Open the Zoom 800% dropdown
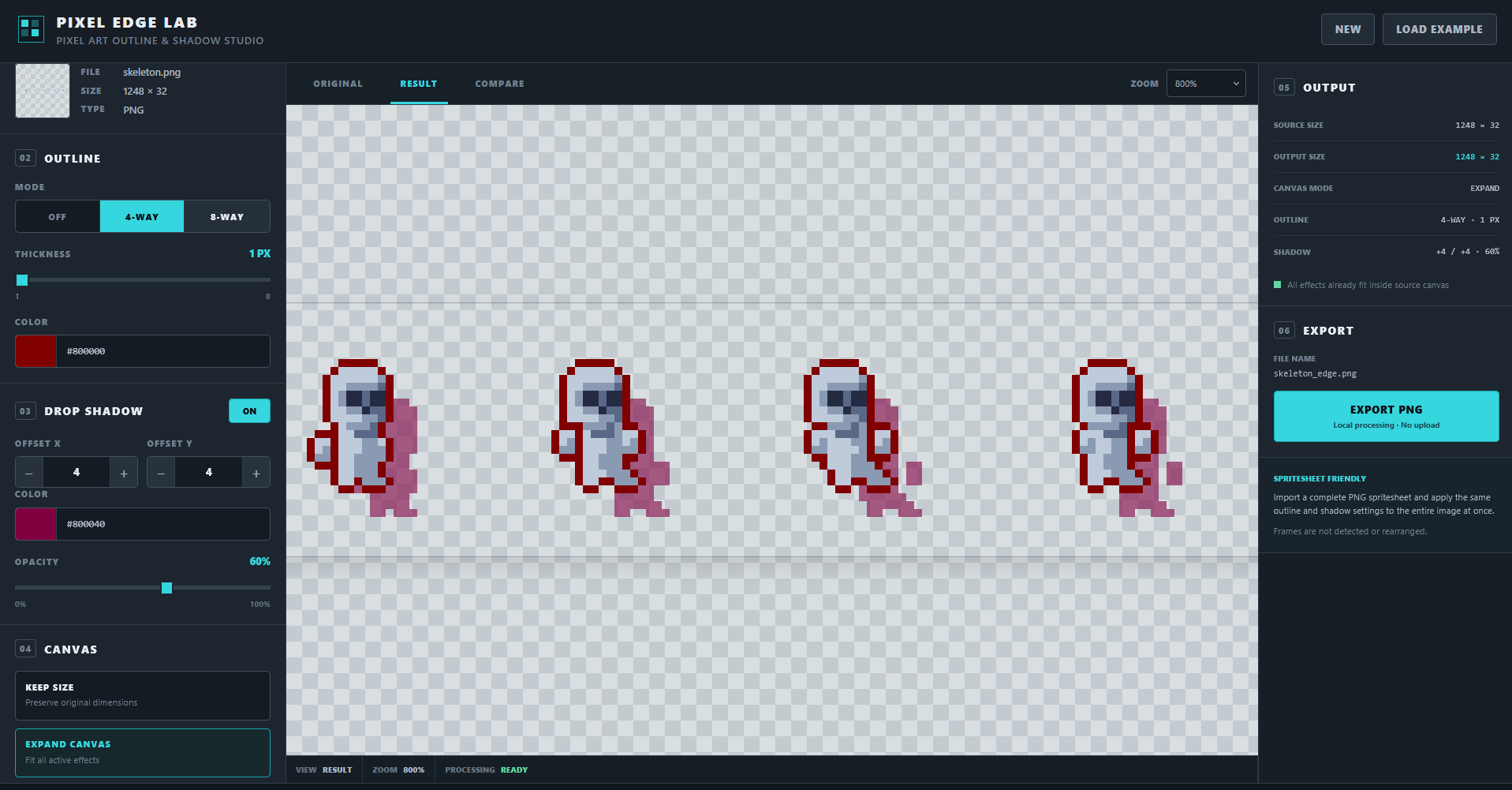 click(1206, 84)
